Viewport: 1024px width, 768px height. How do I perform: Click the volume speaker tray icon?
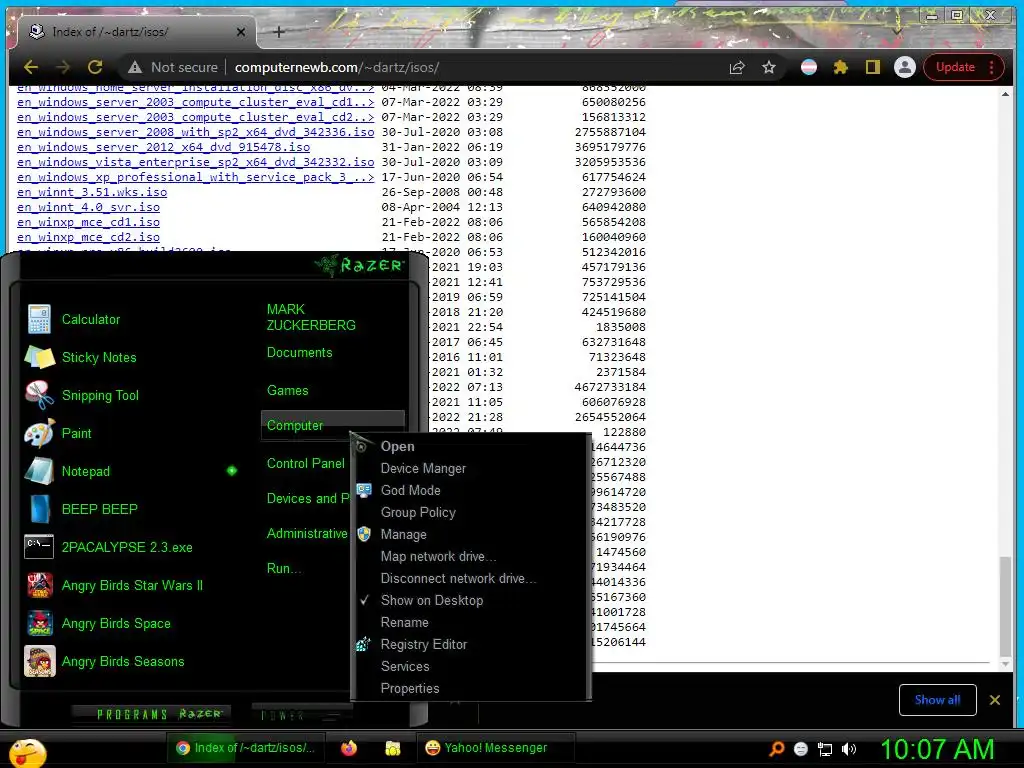click(848, 749)
